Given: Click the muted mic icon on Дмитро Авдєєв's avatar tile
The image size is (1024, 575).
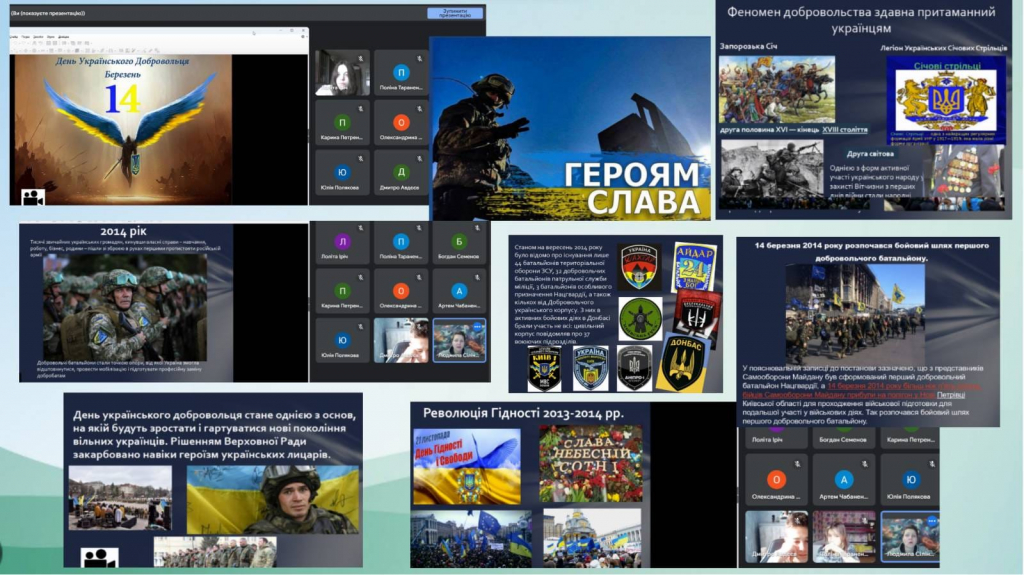Looking at the screenshot, I should point(420,159).
